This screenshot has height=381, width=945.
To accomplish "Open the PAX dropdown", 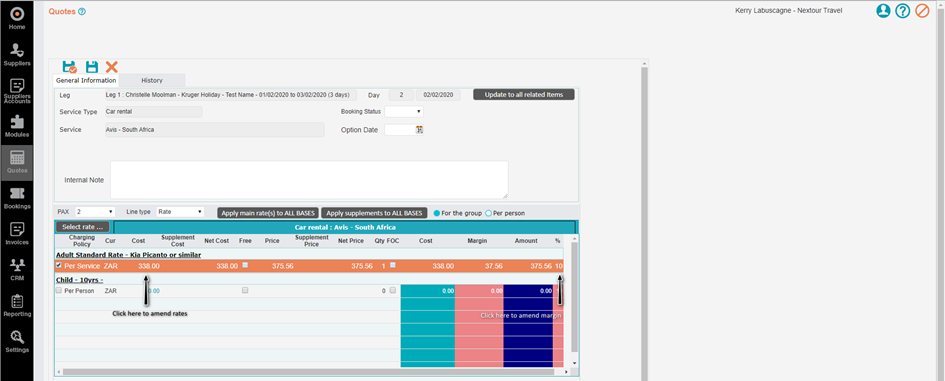I will pyautogui.click(x=95, y=212).
